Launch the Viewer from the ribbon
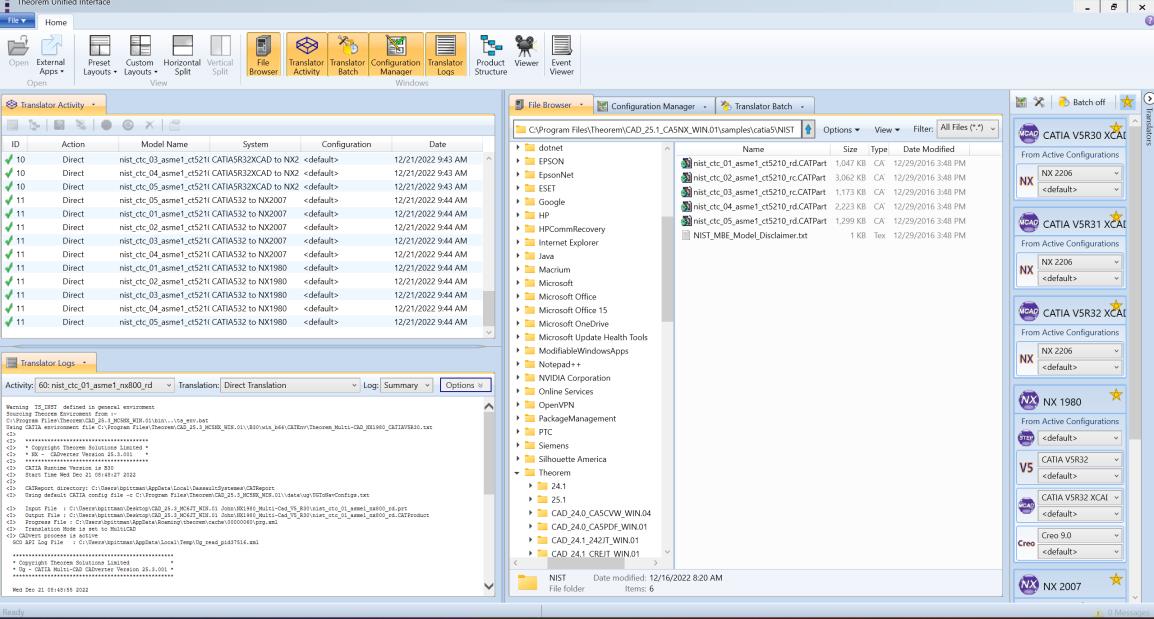This screenshot has width=1154, height=619. (525, 52)
